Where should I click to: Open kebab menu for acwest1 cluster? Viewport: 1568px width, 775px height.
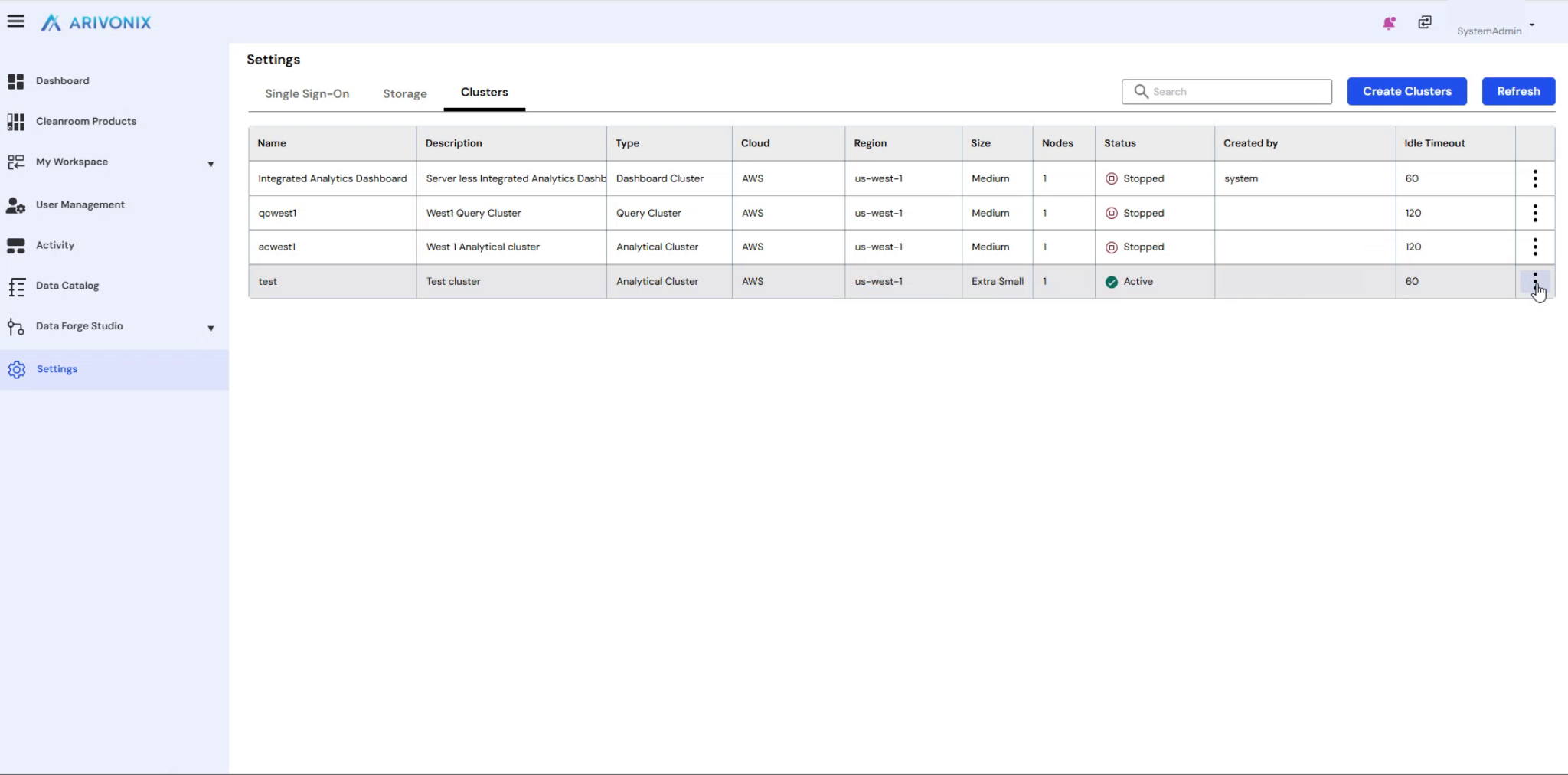pyautogui.click(x=1535, y=247)
